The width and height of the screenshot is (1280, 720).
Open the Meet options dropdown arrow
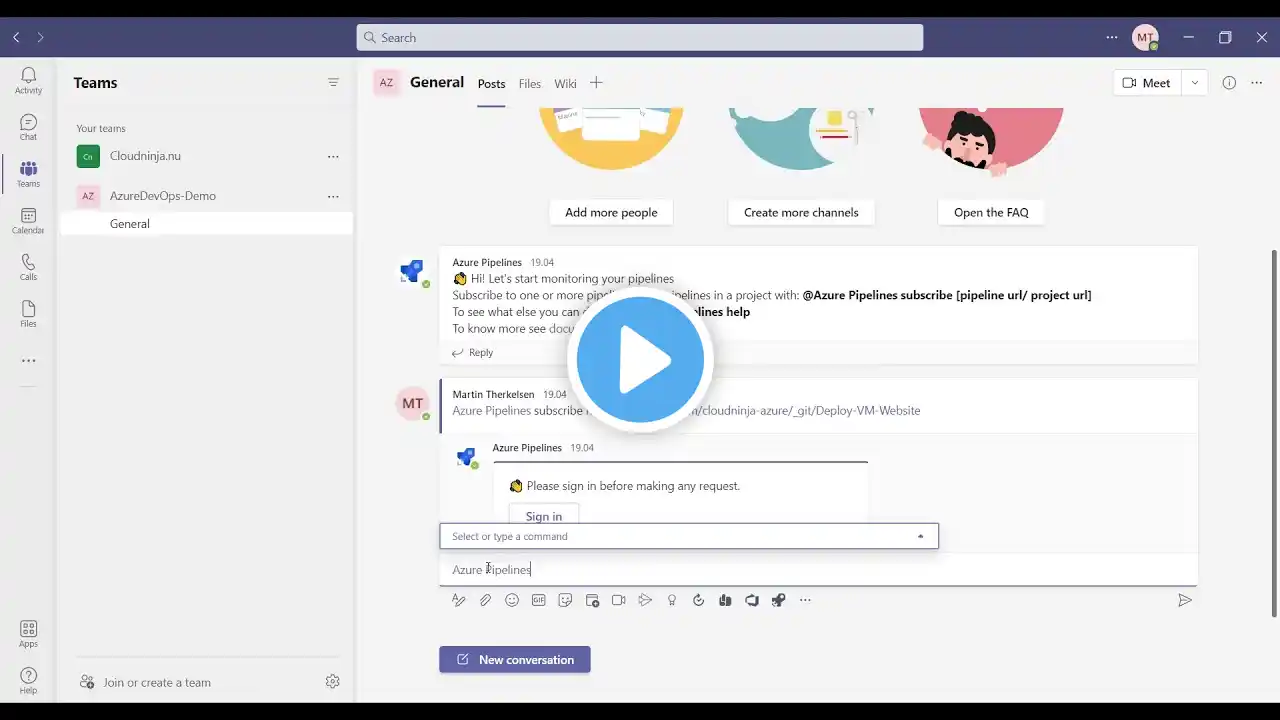(x=1194, y=83)
